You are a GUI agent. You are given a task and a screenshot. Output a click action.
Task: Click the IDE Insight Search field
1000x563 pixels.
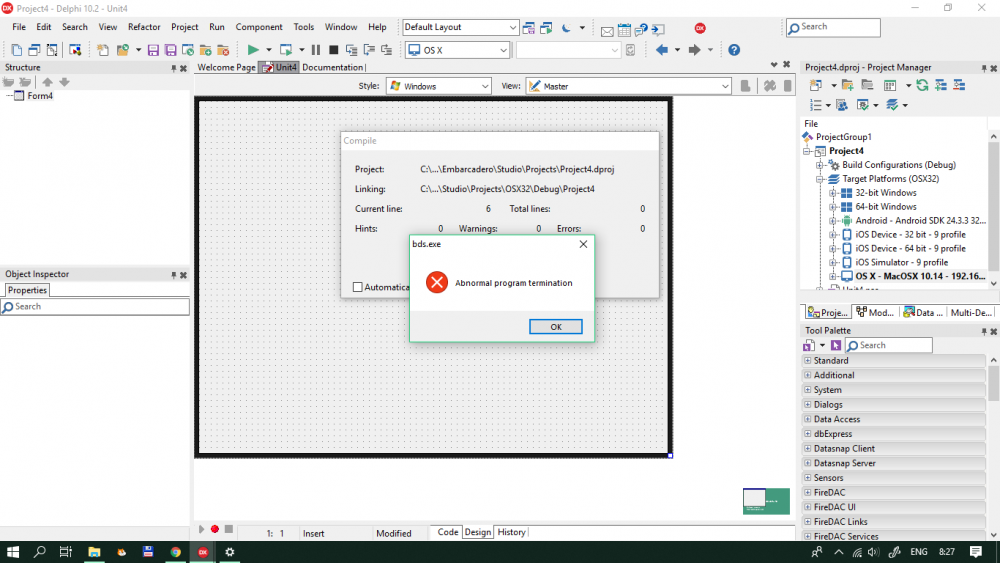pos(834,27)
